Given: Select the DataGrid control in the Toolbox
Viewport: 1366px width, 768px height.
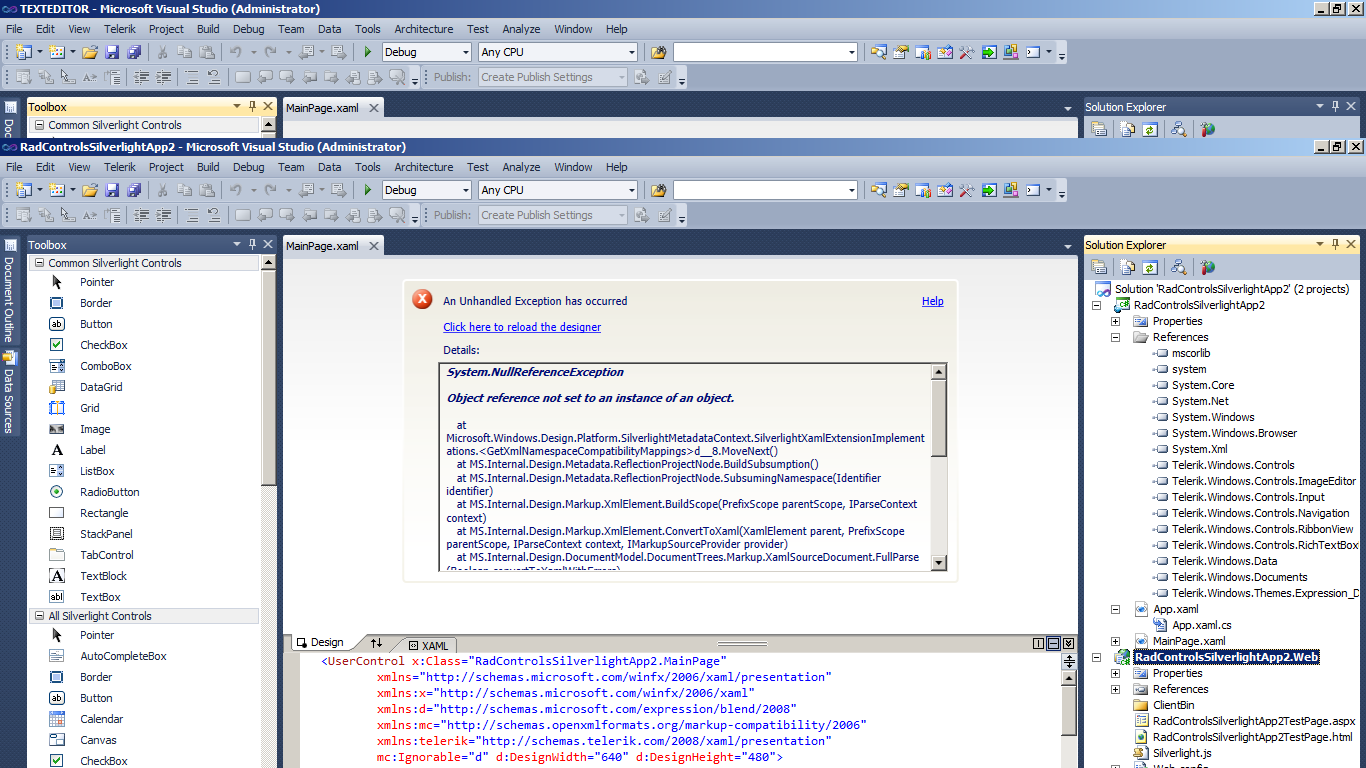Looking at the screenshot, I should (101, 387).
